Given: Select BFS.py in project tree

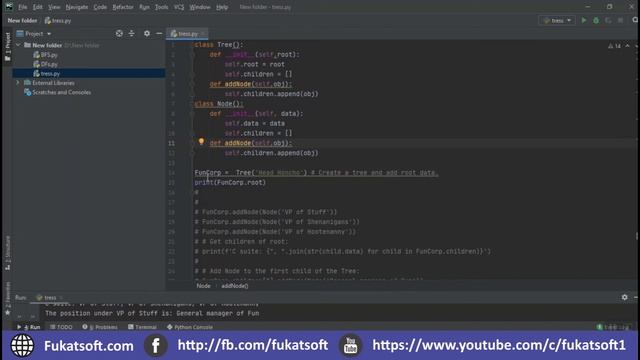Looking at the screenshot, I should point(45,55).
